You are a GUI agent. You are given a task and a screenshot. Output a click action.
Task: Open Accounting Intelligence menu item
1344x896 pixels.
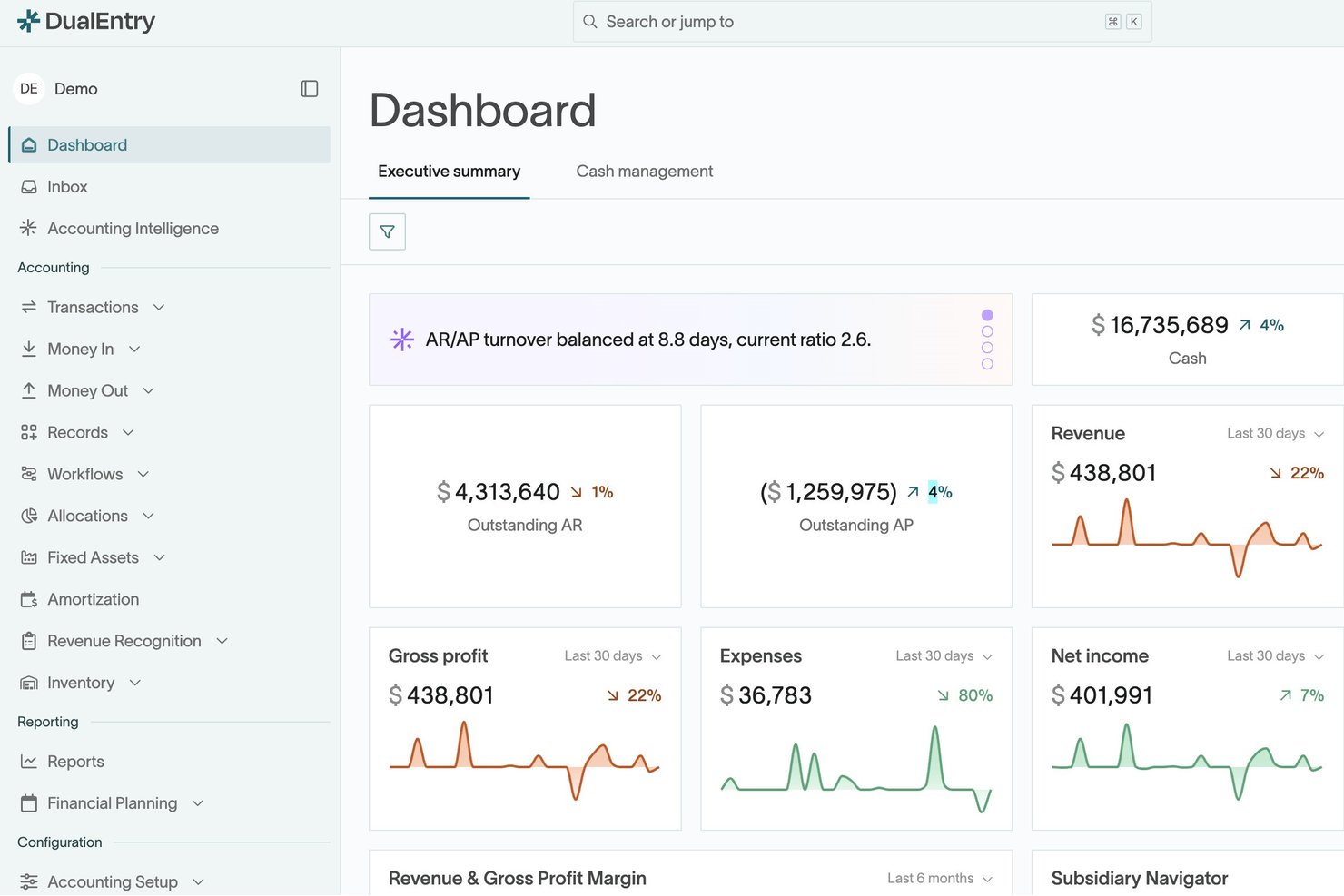tap(170, 229)
